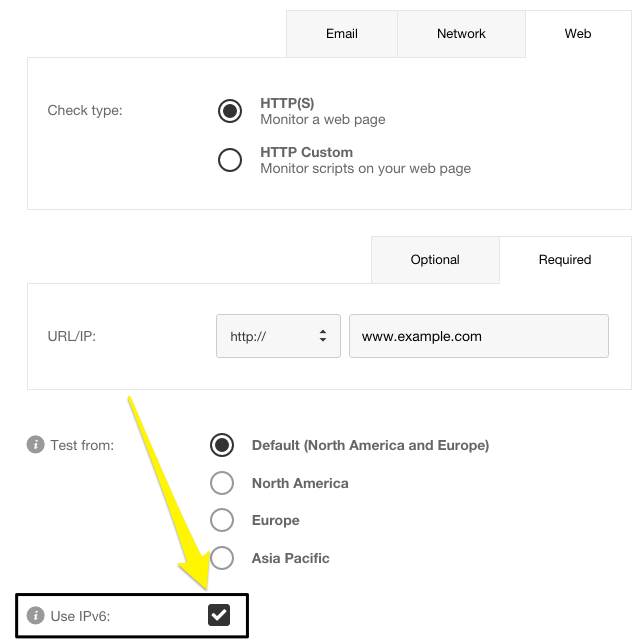Image resolution: width=638 pixels, height=644 pixels.
Task: Select Europe as the test location
Action: [x=222, y=520]
